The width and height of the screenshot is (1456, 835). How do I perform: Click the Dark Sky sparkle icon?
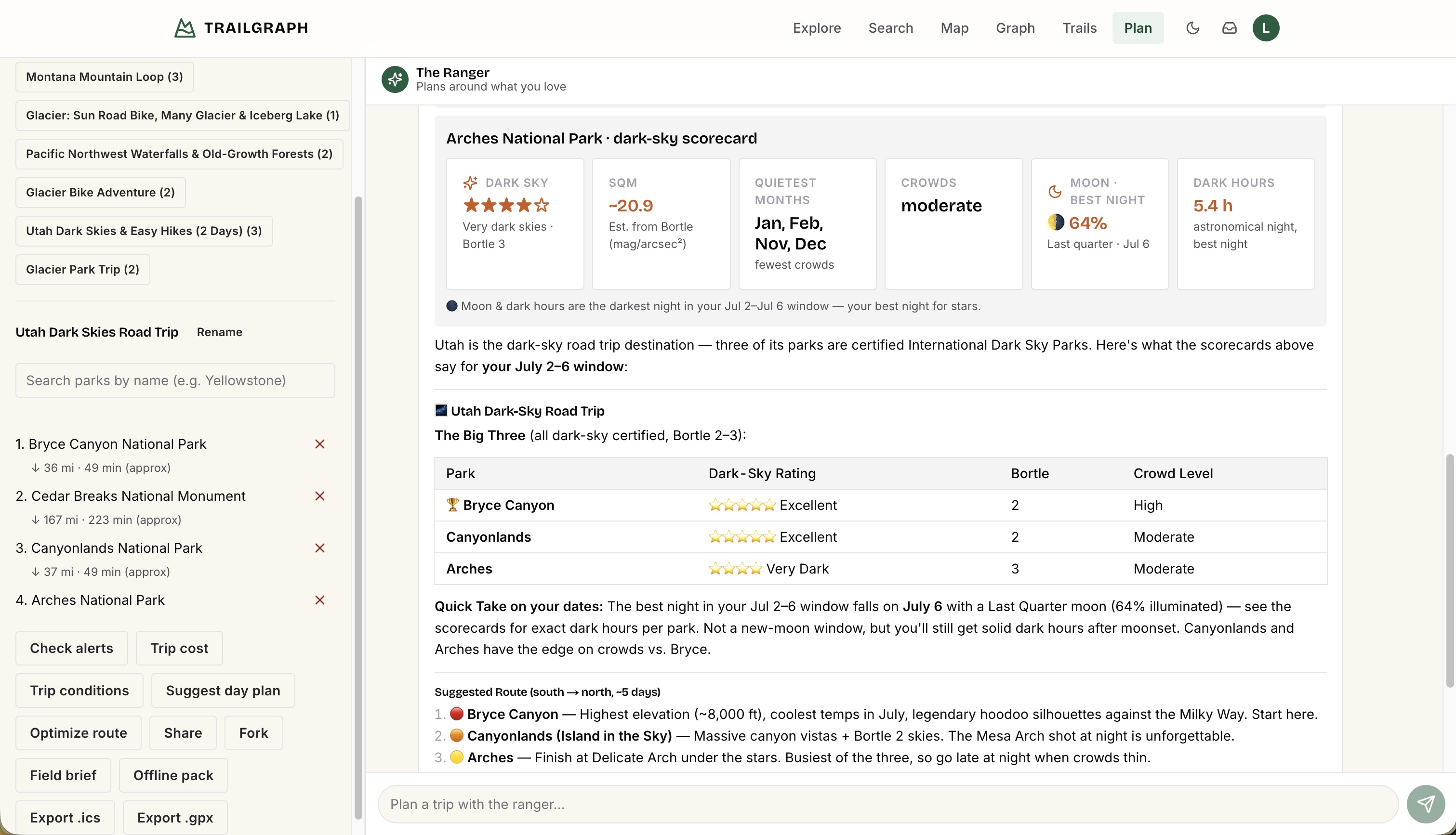click(470, 183)
